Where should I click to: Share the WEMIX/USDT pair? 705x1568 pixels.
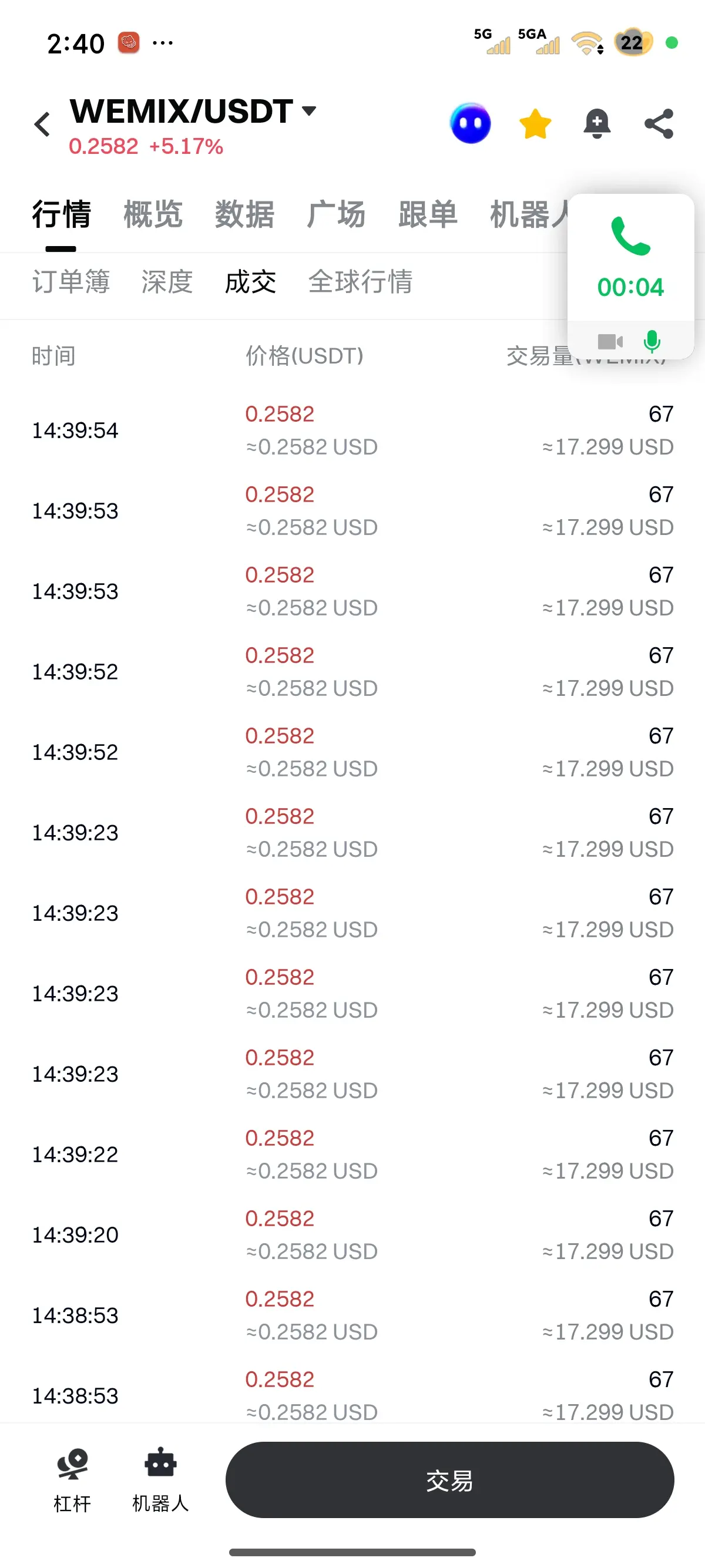659,124
